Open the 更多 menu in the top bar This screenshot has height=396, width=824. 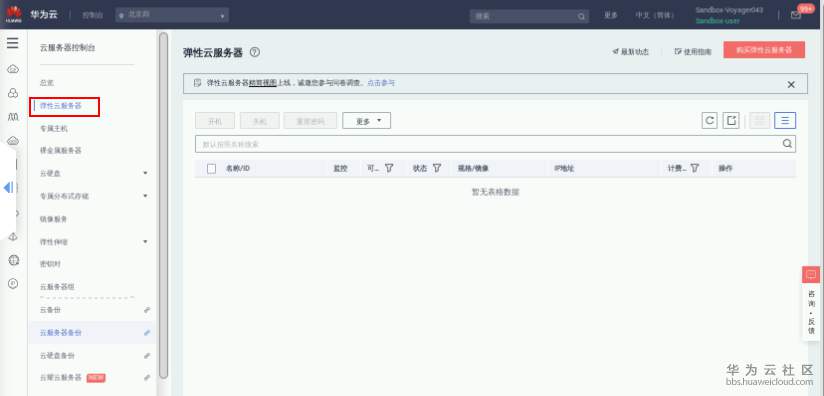(610, 15)
